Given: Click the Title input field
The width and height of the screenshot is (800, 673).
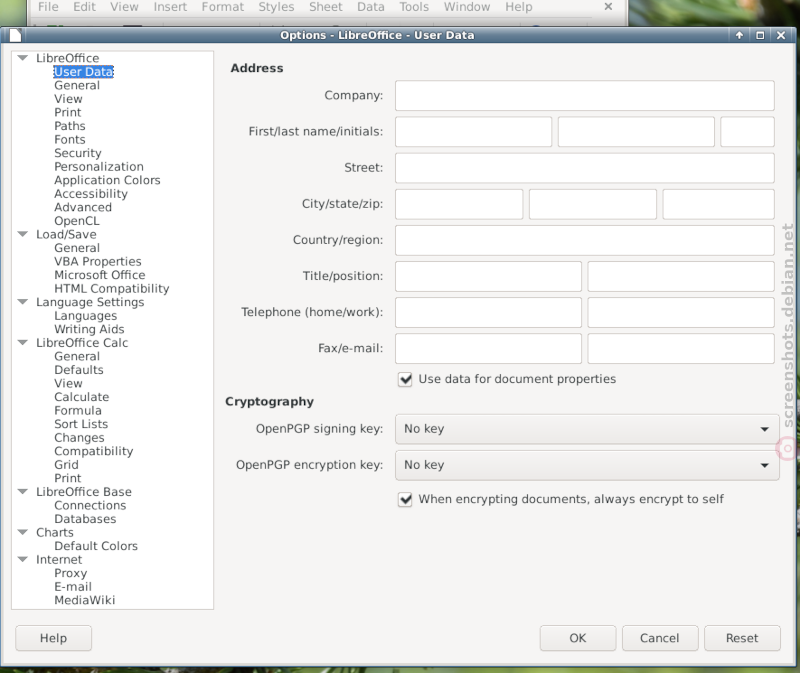Looking at the screenshot, I should 488,277.
